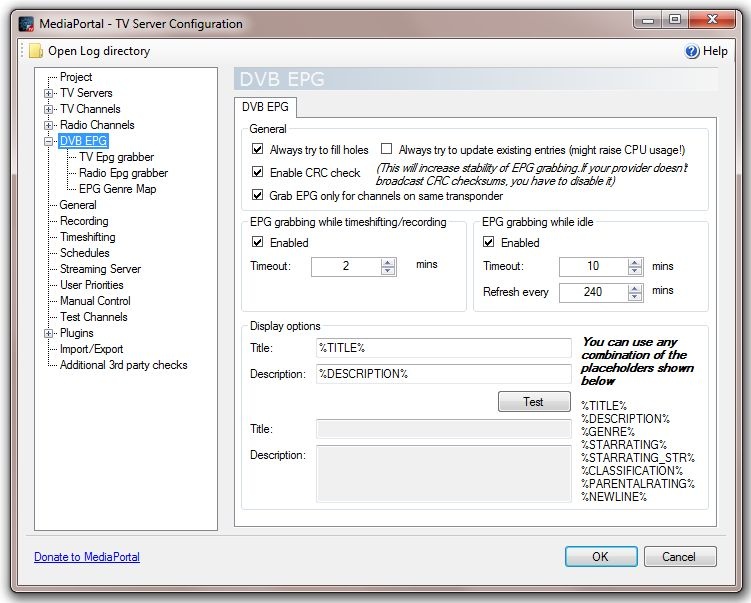
Task: Toggle the Always try to fill holes checkbox
Action: [x=258, y=150]
